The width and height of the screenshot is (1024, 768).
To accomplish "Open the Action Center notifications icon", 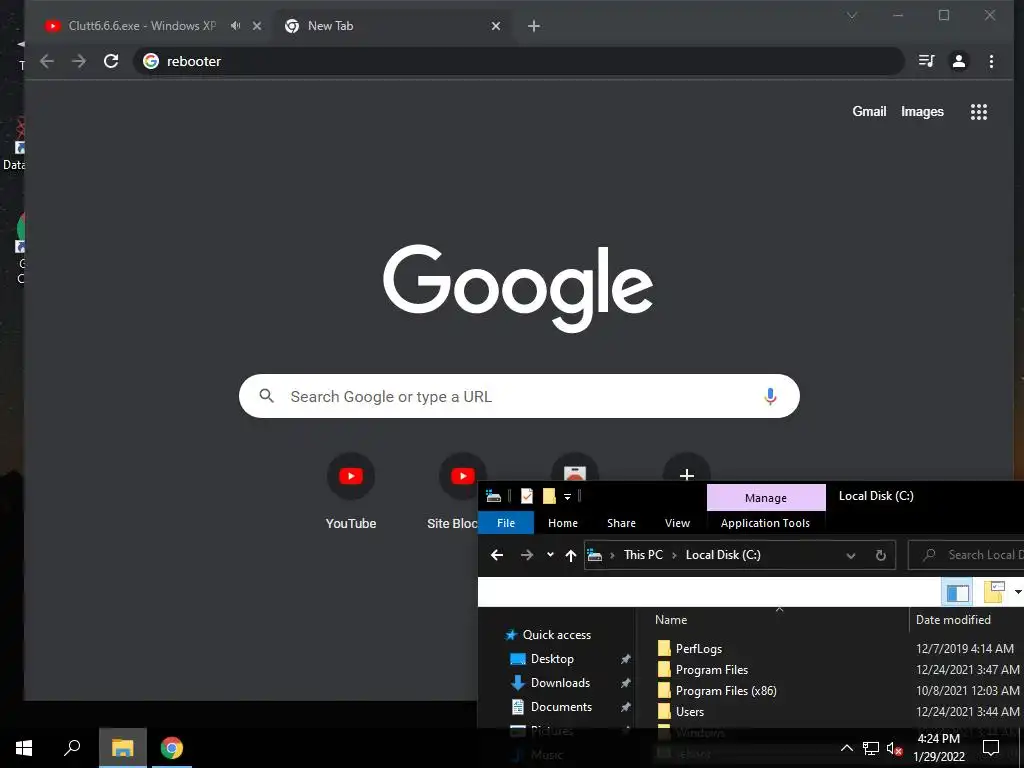I will click(x=991, y=748).
